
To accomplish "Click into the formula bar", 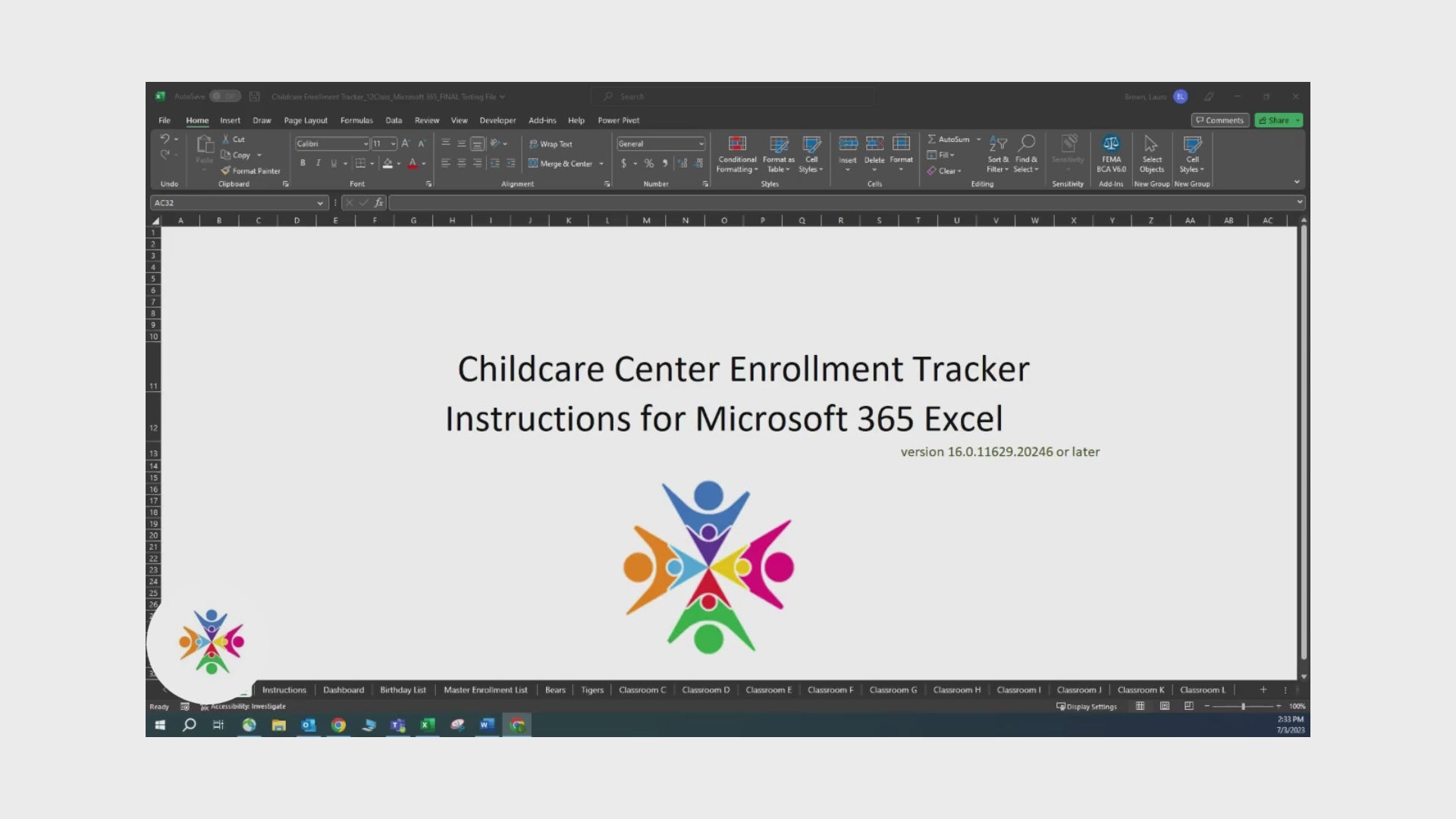I will [x=846, y=202].
